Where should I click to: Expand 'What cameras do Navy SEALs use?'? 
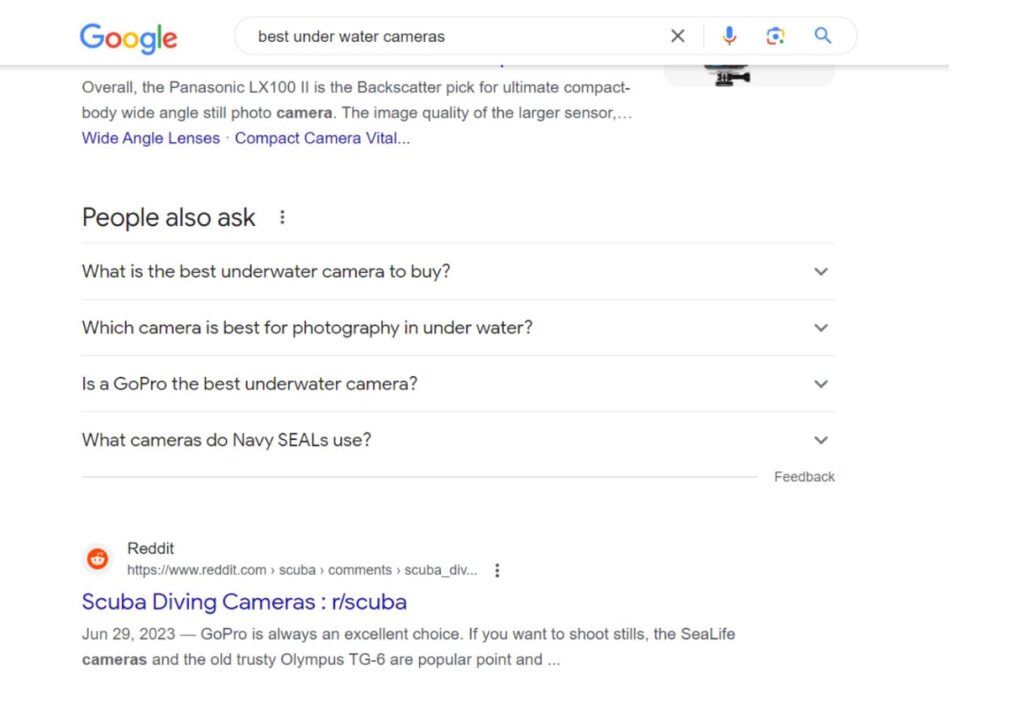(x=458, y=440)
